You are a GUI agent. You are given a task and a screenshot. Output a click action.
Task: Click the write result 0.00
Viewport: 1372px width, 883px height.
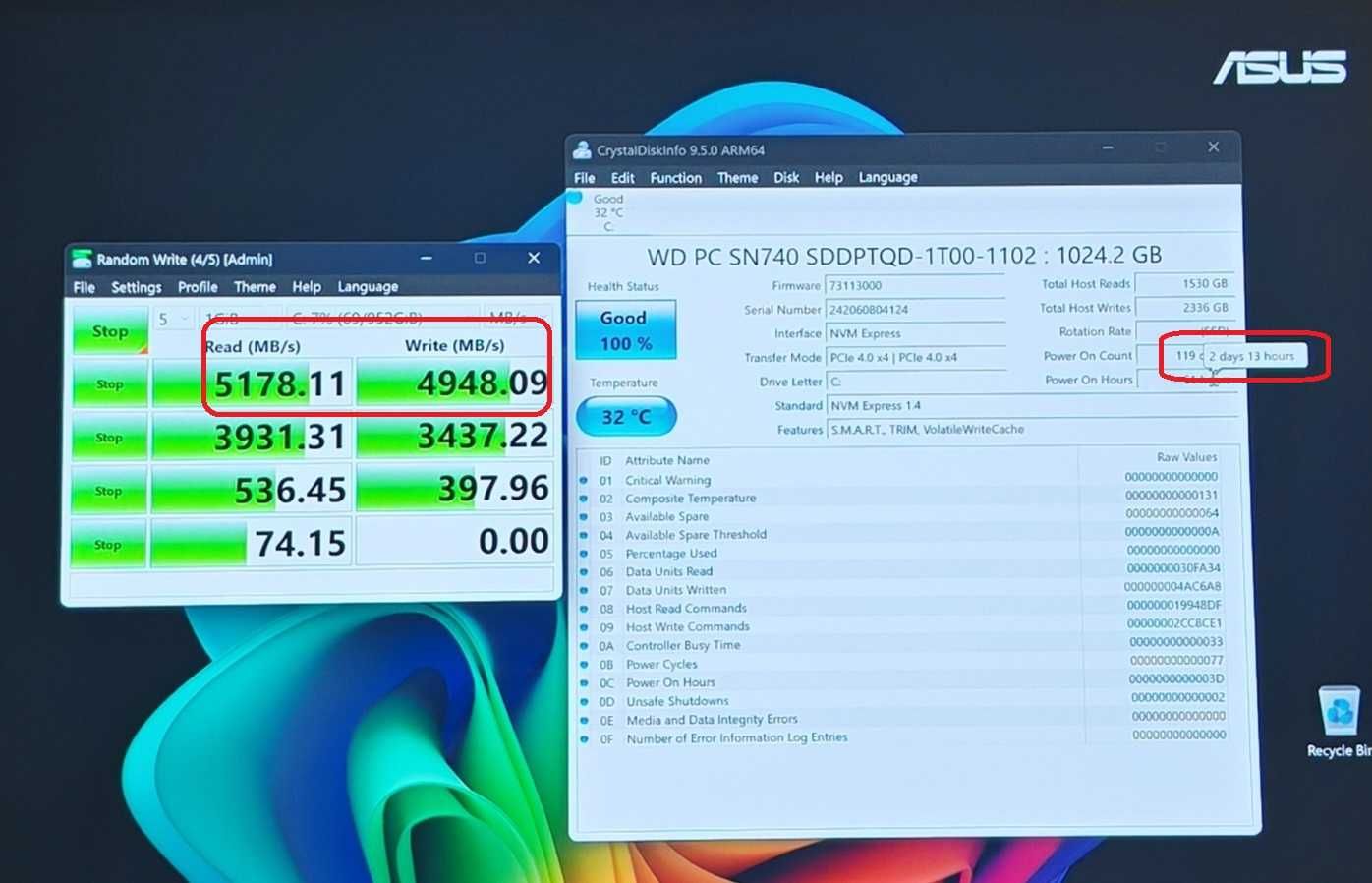coord(453,541)
